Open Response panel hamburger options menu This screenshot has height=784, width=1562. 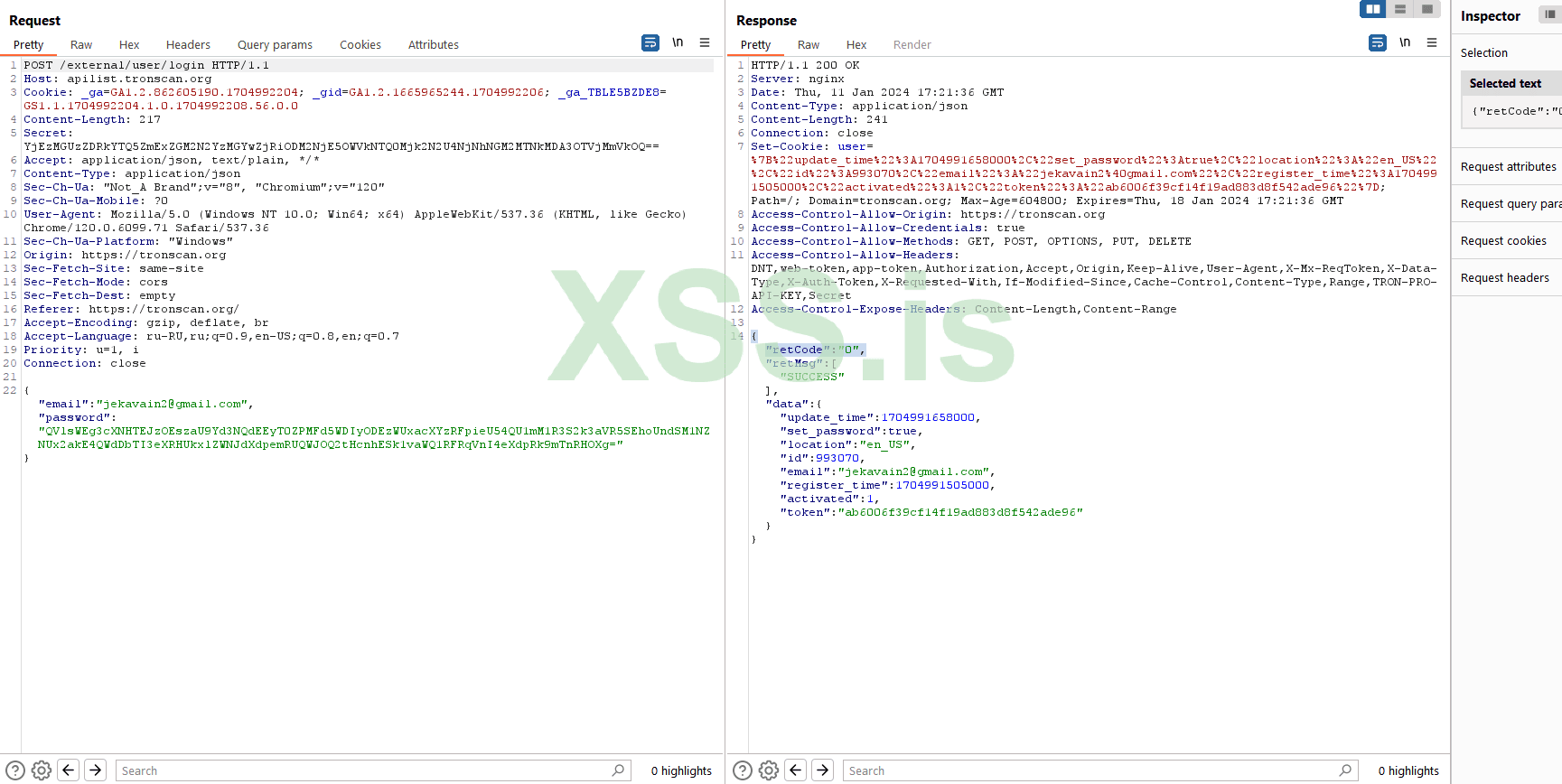(x=1432, y=42)
